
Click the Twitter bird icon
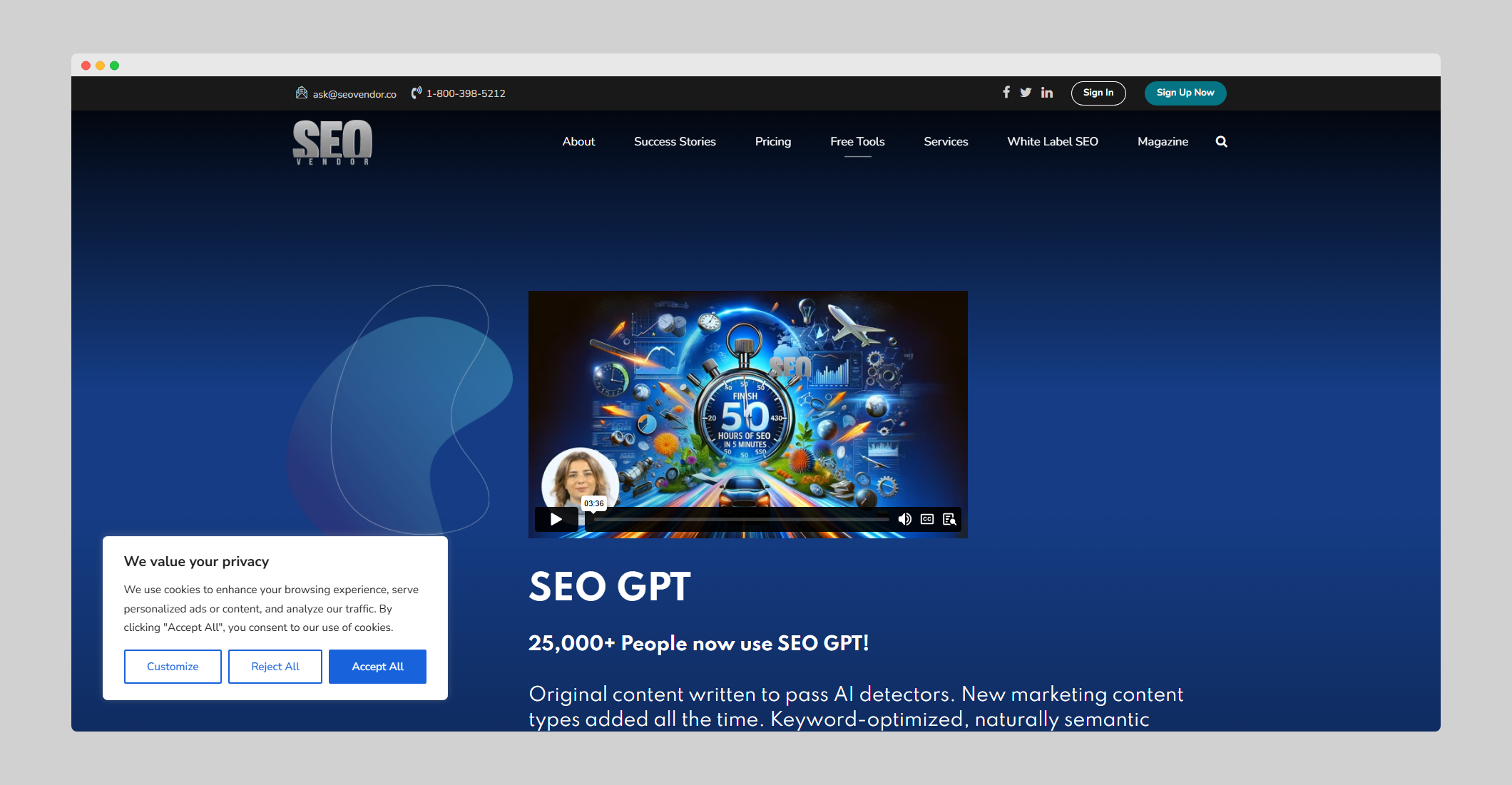coord(1026,92)
